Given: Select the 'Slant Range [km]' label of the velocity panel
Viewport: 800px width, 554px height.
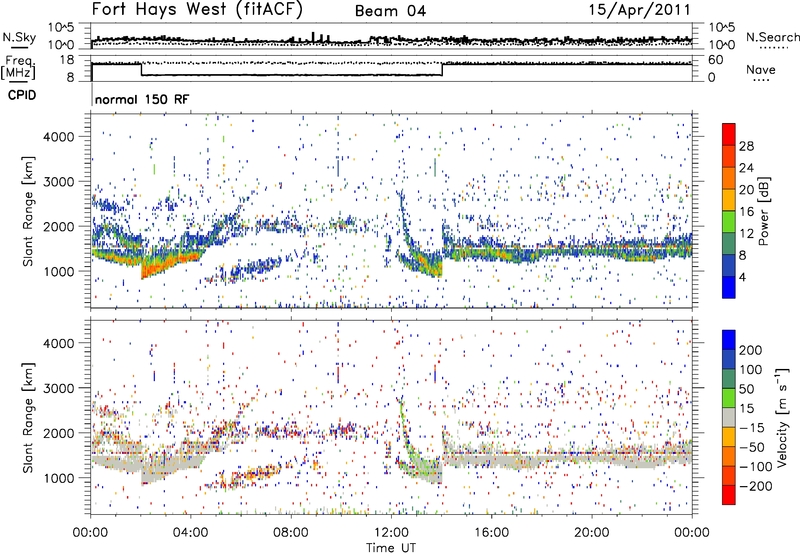Looking at the screenshot, I should 28,418.
